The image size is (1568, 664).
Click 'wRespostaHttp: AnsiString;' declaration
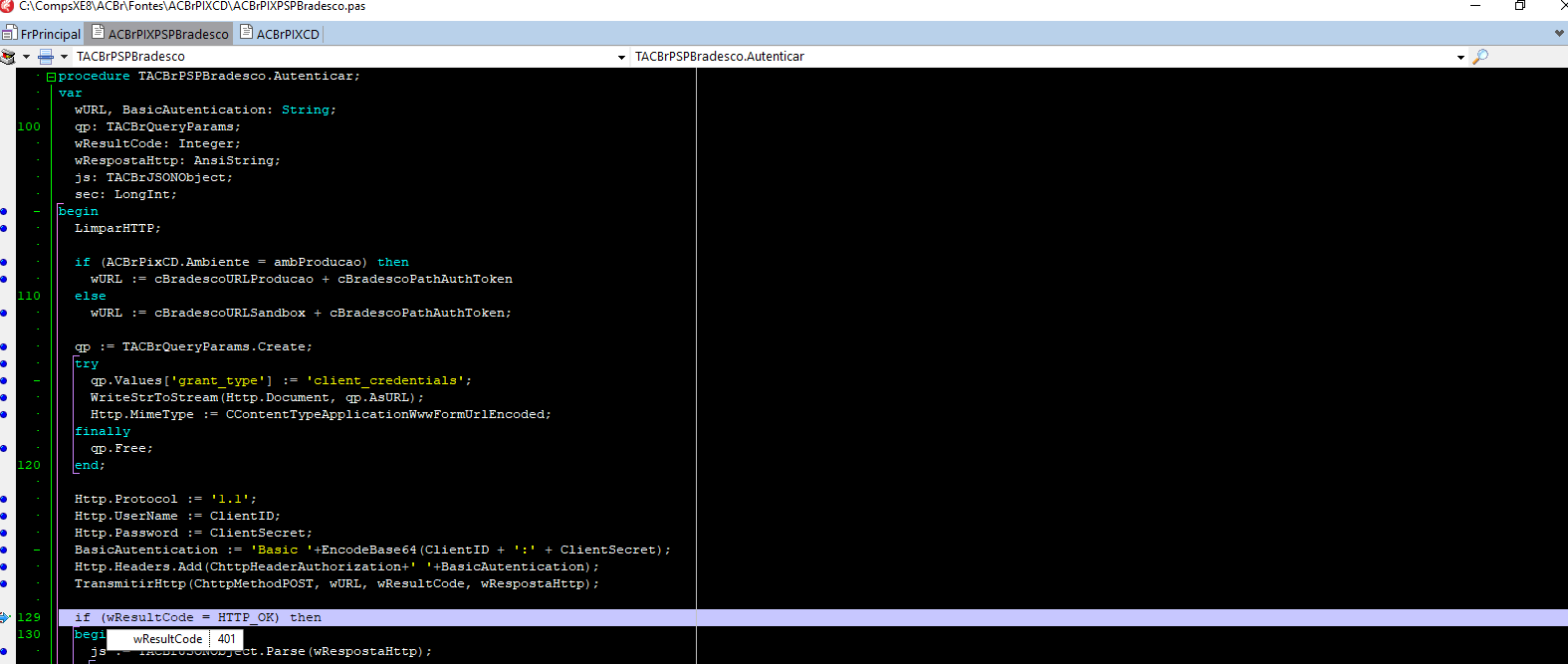(x=177, y=160)
